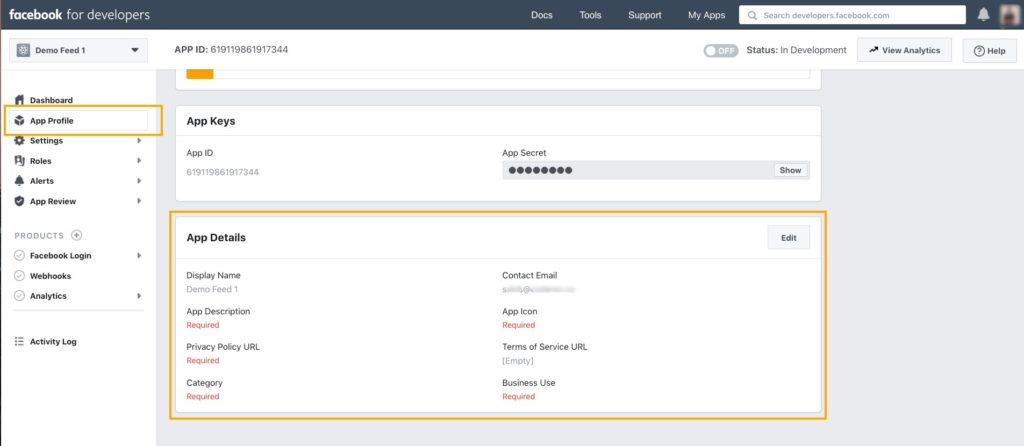Viewport: 1024px width, 446px height.
Task: Click the Roles badge icon
Action: coord(19,161)
